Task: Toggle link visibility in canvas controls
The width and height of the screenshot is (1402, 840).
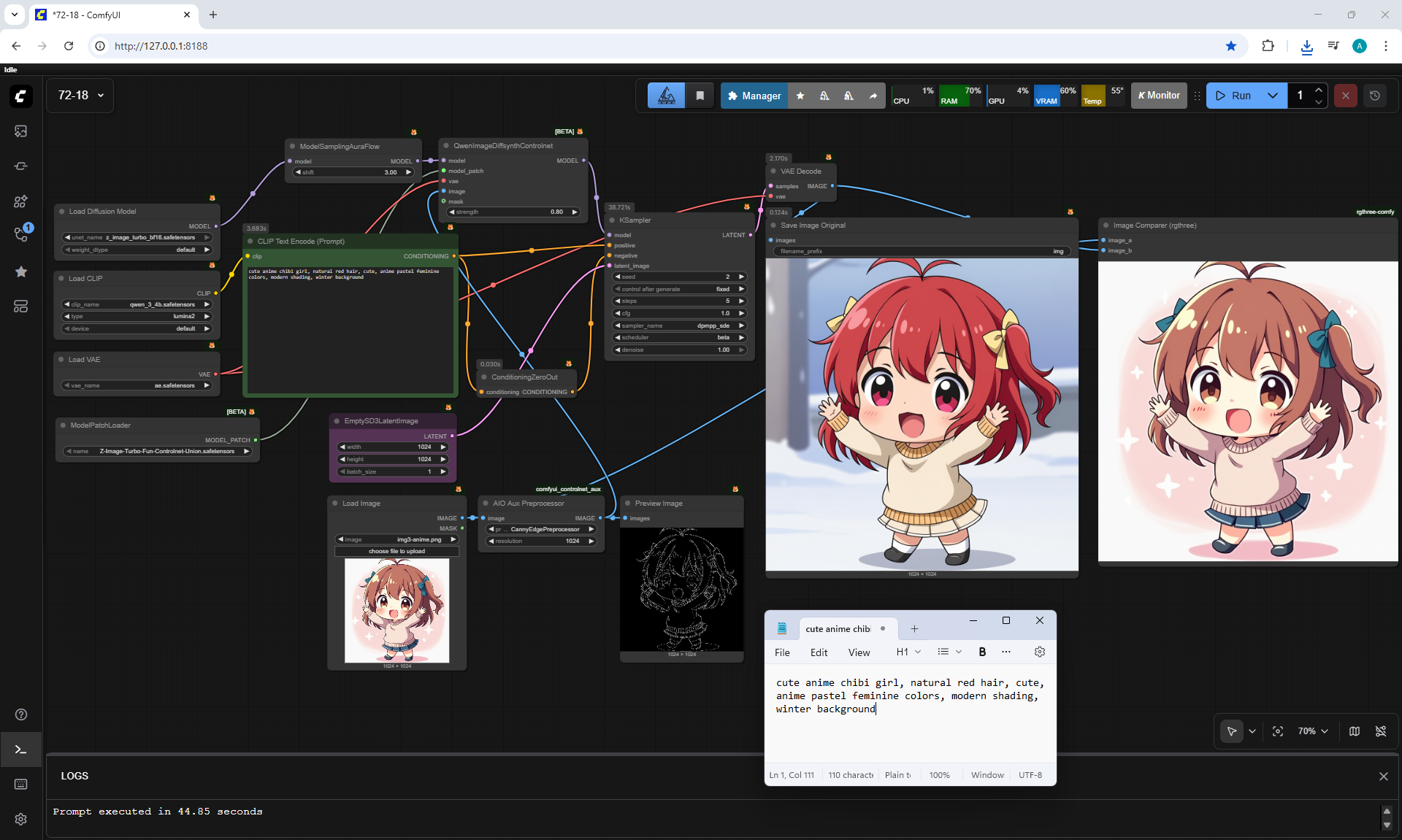Action: point(1381,731)
